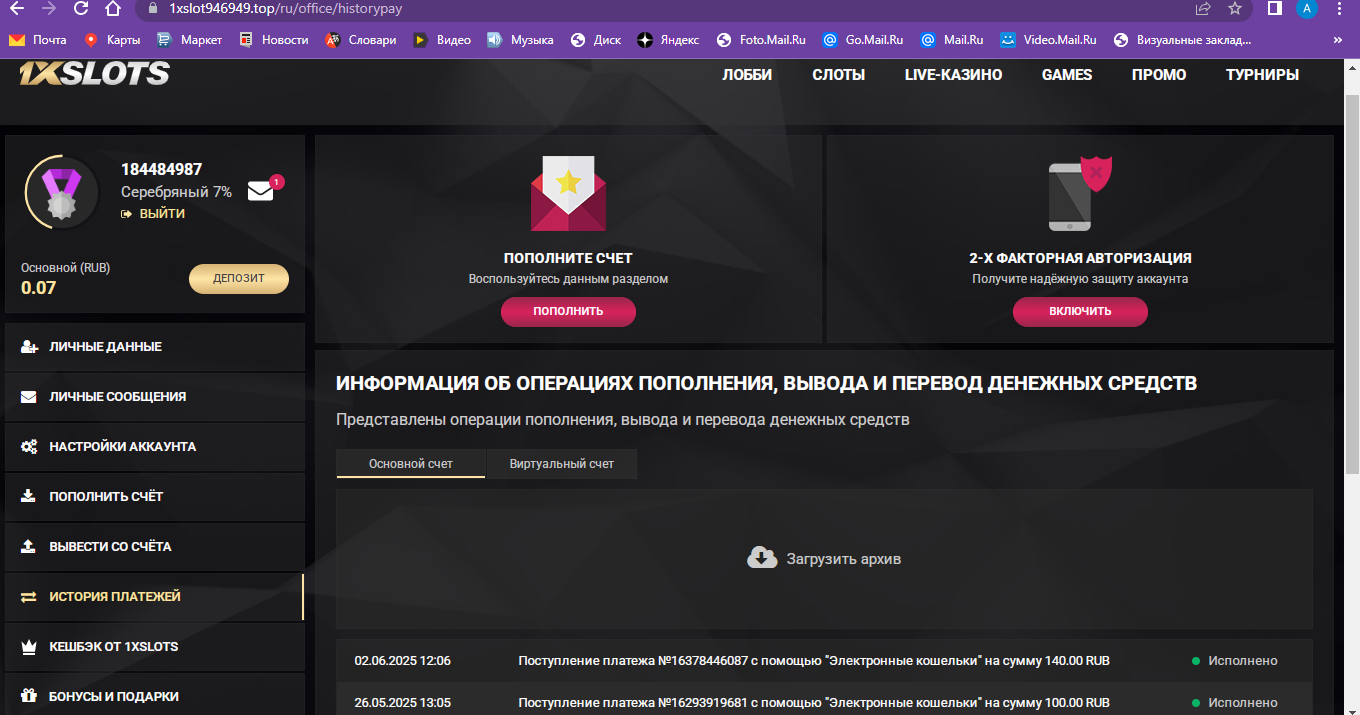Open ТУРНИРЫ section
Viewport: 1360px width, 715px height.
click(x=1263, y=75)
